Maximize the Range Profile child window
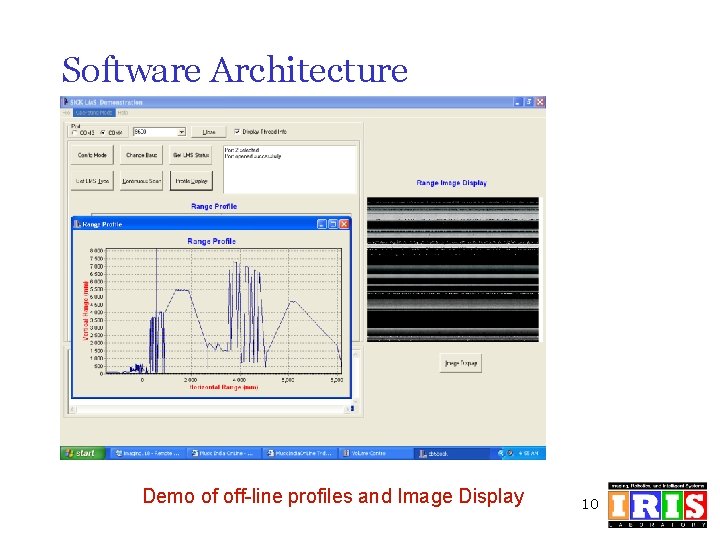The width and height of the screenshot is (720, 540). point(333,224)
